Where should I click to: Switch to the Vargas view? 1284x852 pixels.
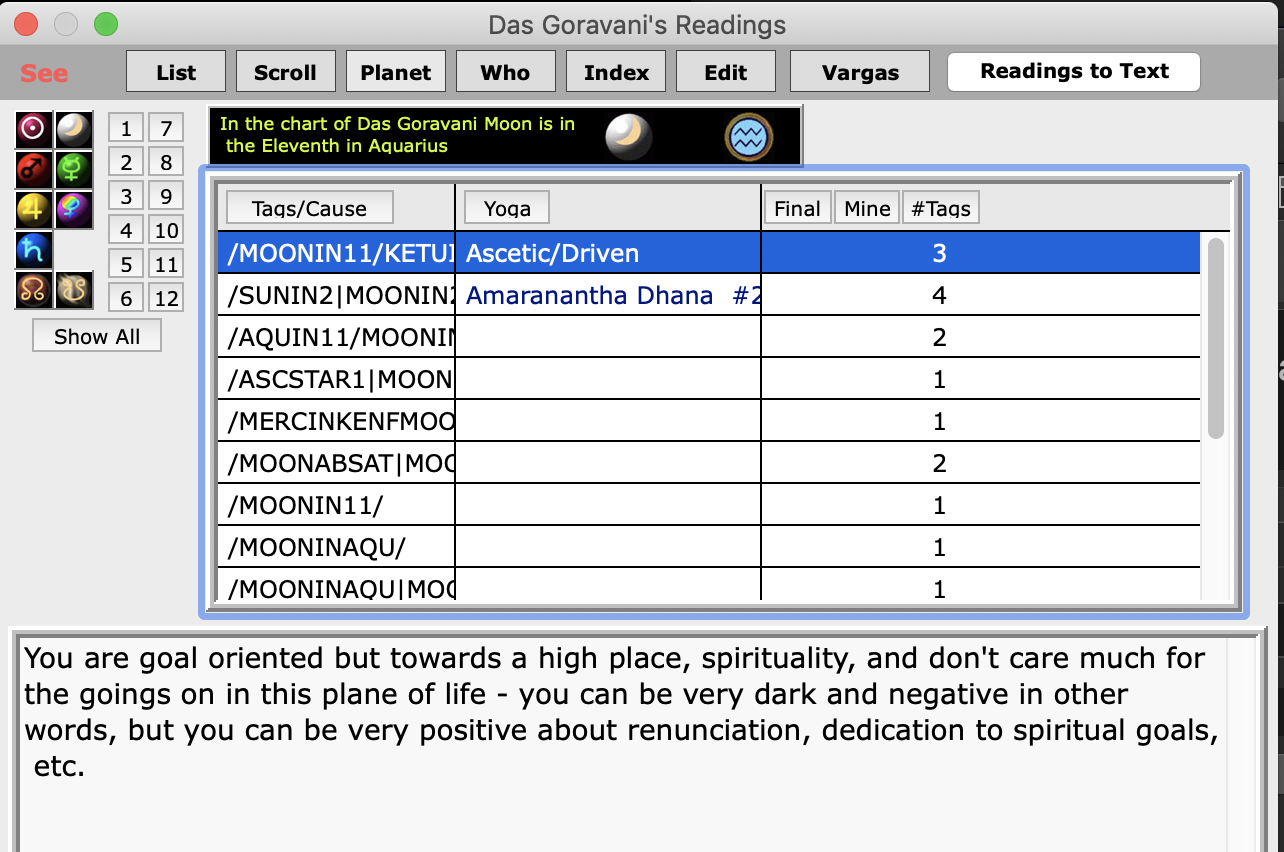860,73
